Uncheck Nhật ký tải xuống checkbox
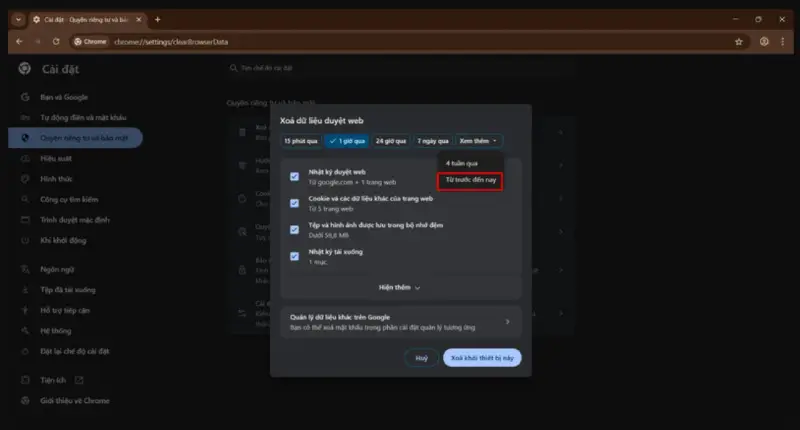 [294, 256]
